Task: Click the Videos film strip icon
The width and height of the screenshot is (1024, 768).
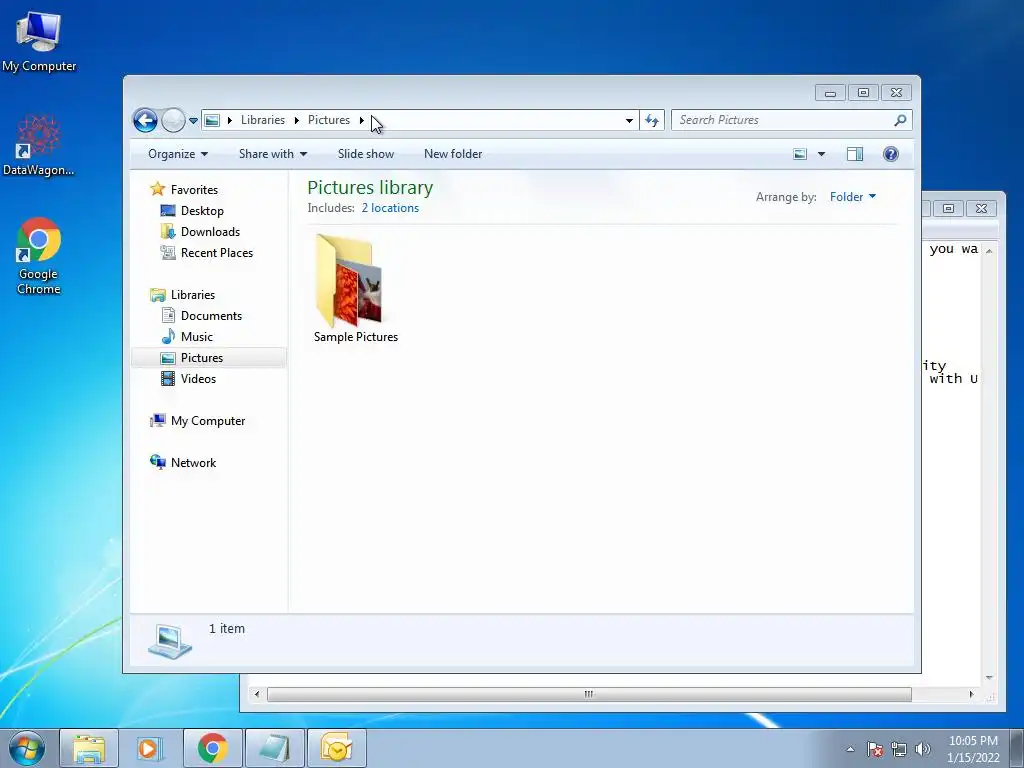Action: point(168,379)
